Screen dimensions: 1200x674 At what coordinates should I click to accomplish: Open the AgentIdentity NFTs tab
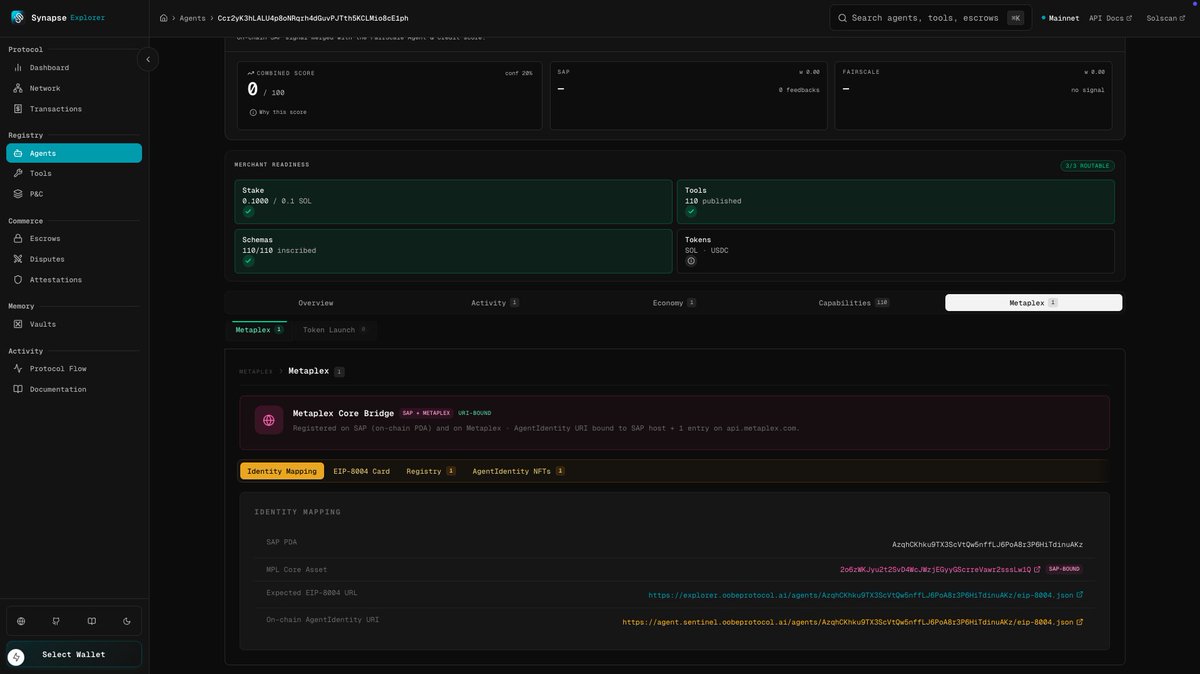click(518, 471)
